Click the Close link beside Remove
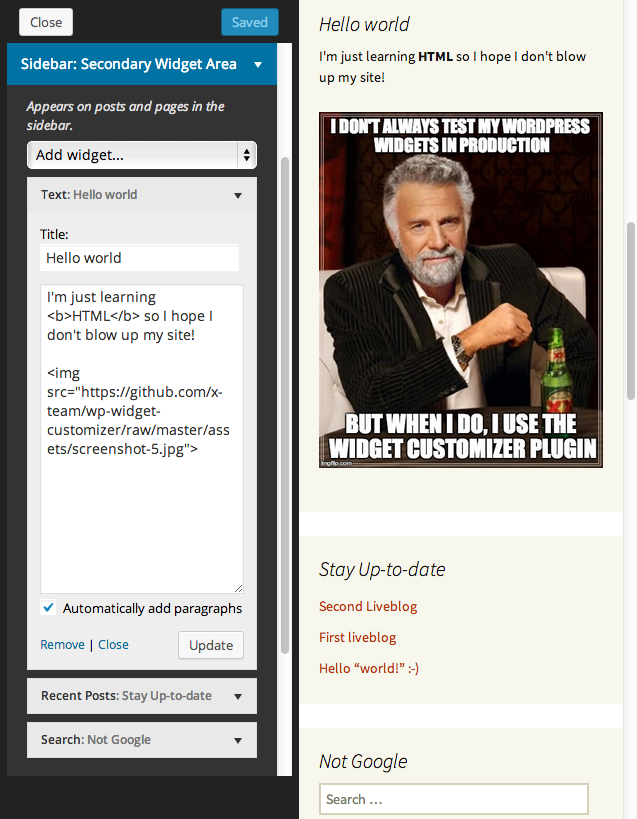This screenshot has height=819, width=637. (113, 645)
